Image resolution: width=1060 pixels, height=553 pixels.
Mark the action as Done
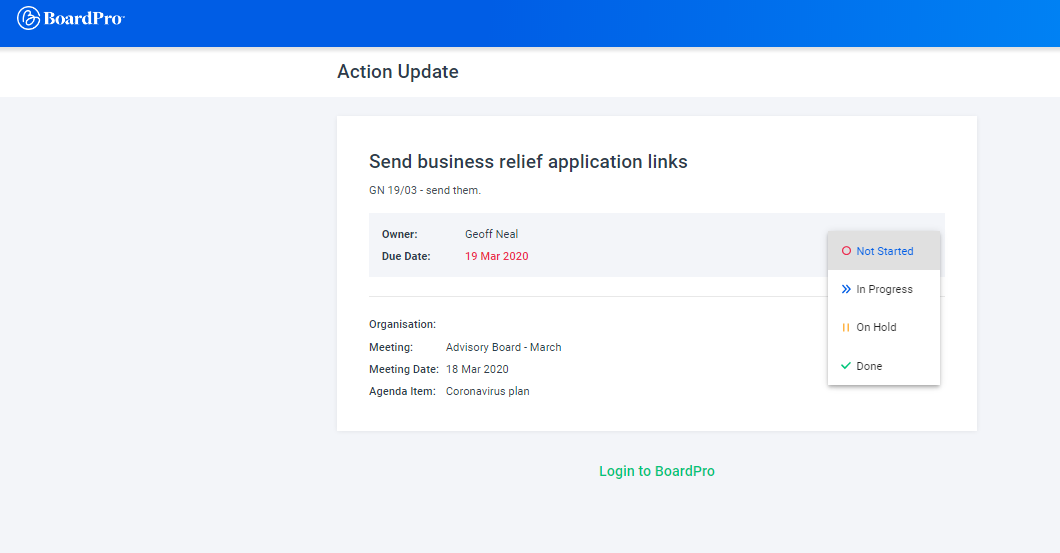point(869,366)
